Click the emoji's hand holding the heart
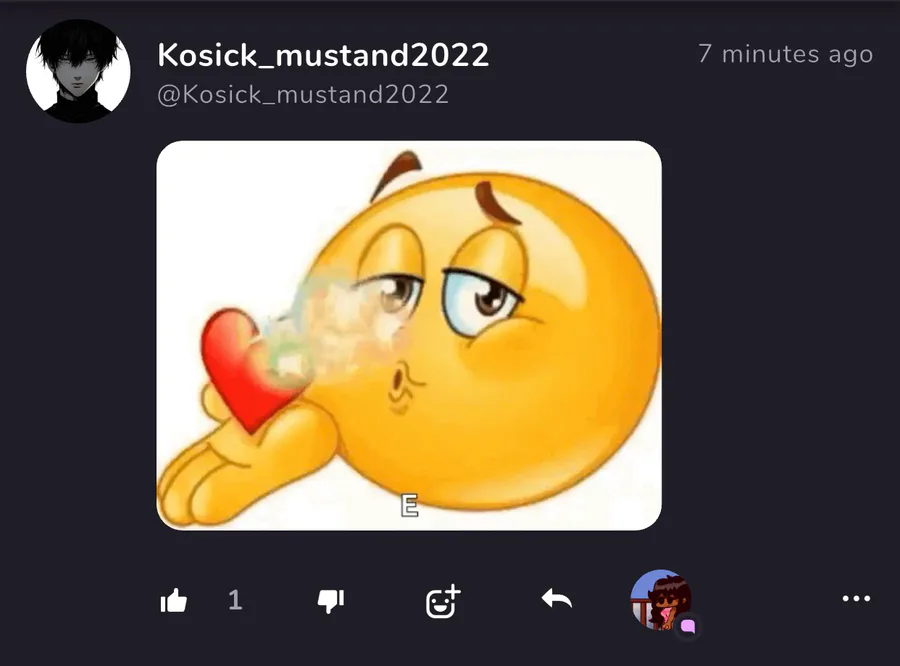The width and height of the screenshot is (900, 666). click(x=241, y=459)
